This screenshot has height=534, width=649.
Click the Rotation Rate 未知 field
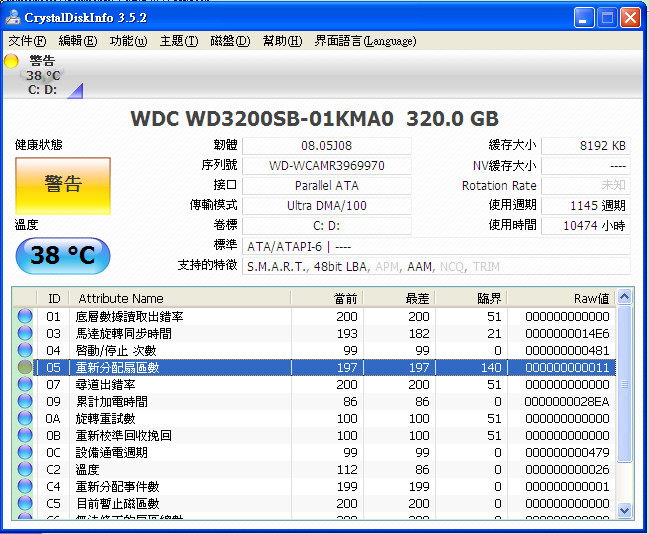[586, 185]
